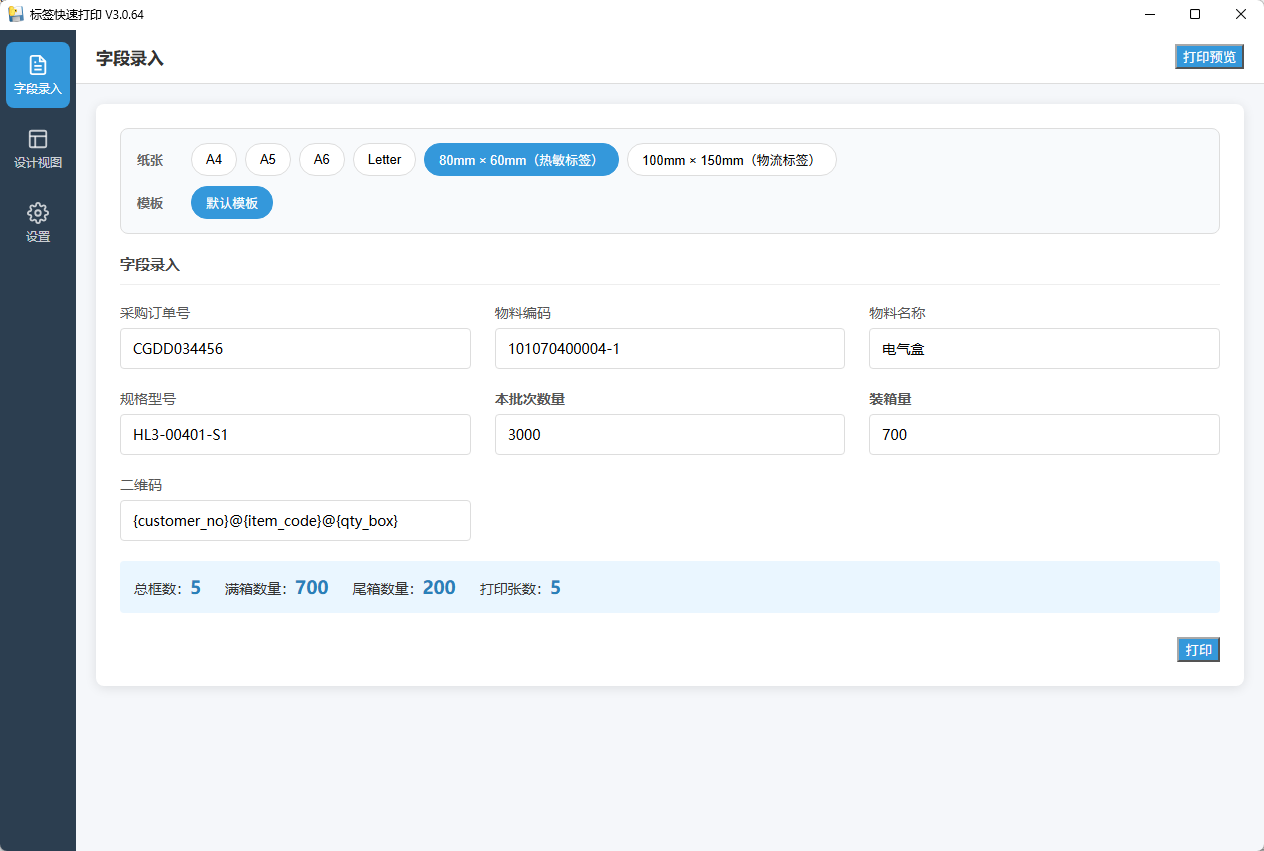
Task: Select A4 paper size
Action: point(214,160)
